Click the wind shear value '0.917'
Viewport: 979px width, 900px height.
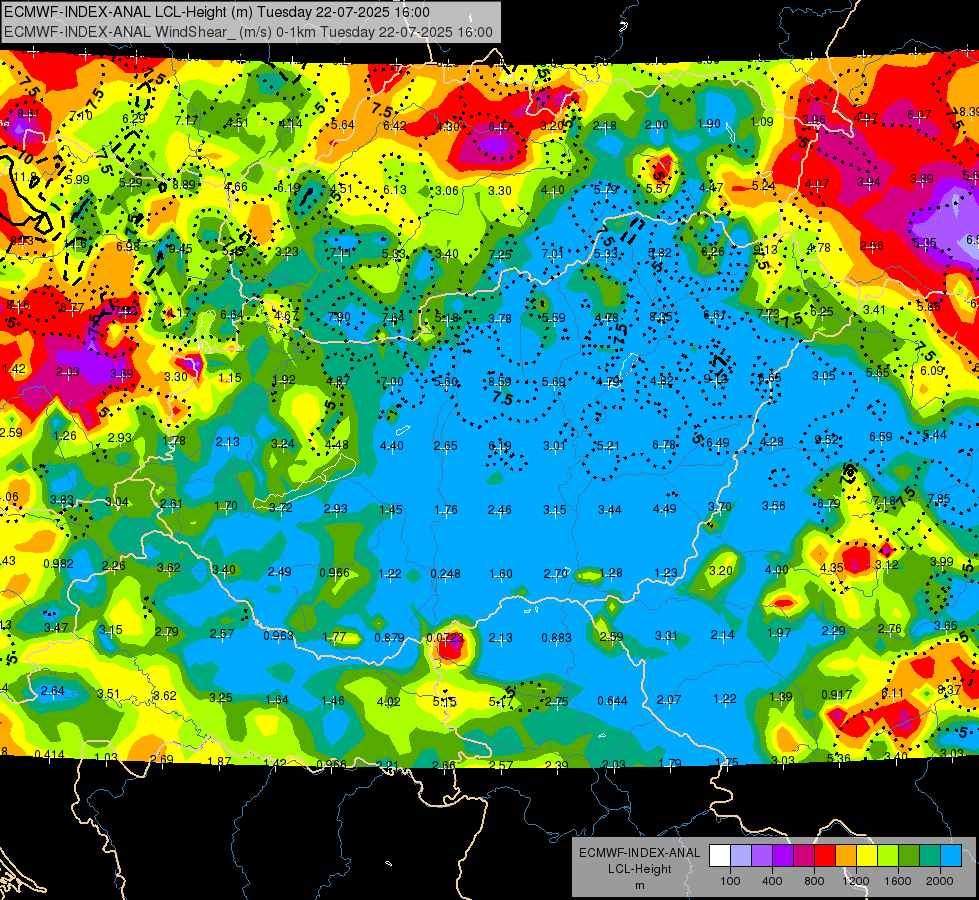pyautogui.click(x=836, y=695)
